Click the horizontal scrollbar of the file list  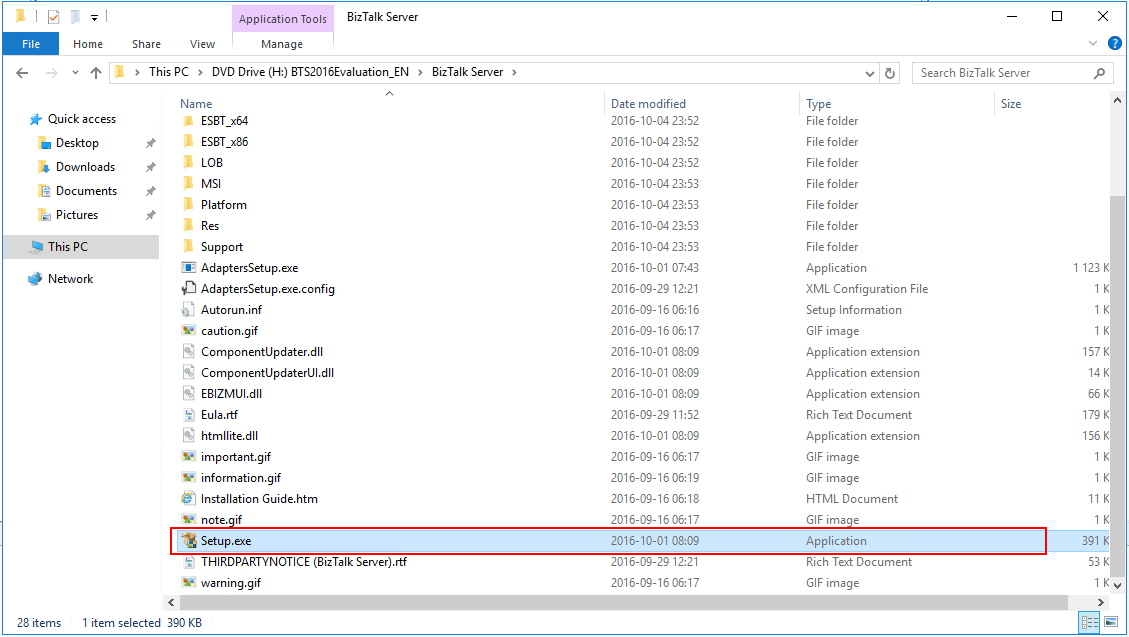click(624, 602)
